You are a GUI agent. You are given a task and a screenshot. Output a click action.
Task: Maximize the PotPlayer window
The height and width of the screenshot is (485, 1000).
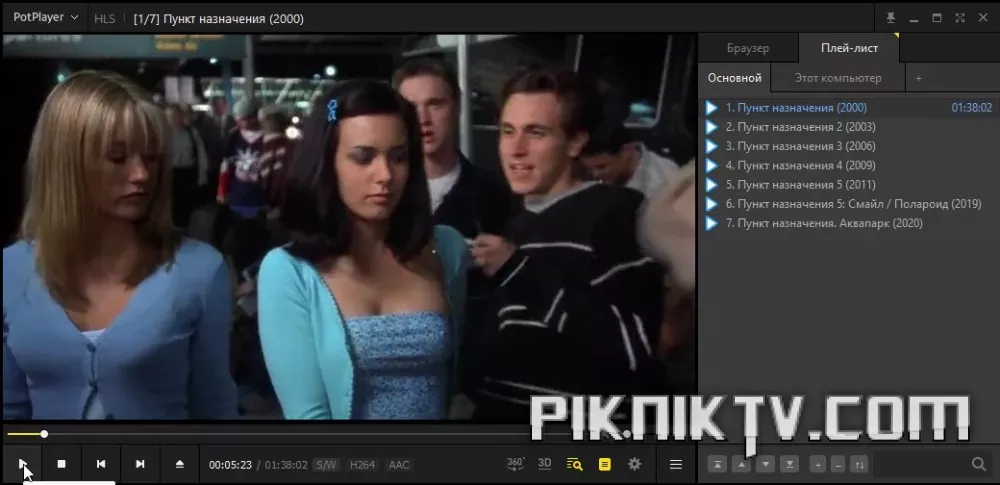tap(937, 18)
